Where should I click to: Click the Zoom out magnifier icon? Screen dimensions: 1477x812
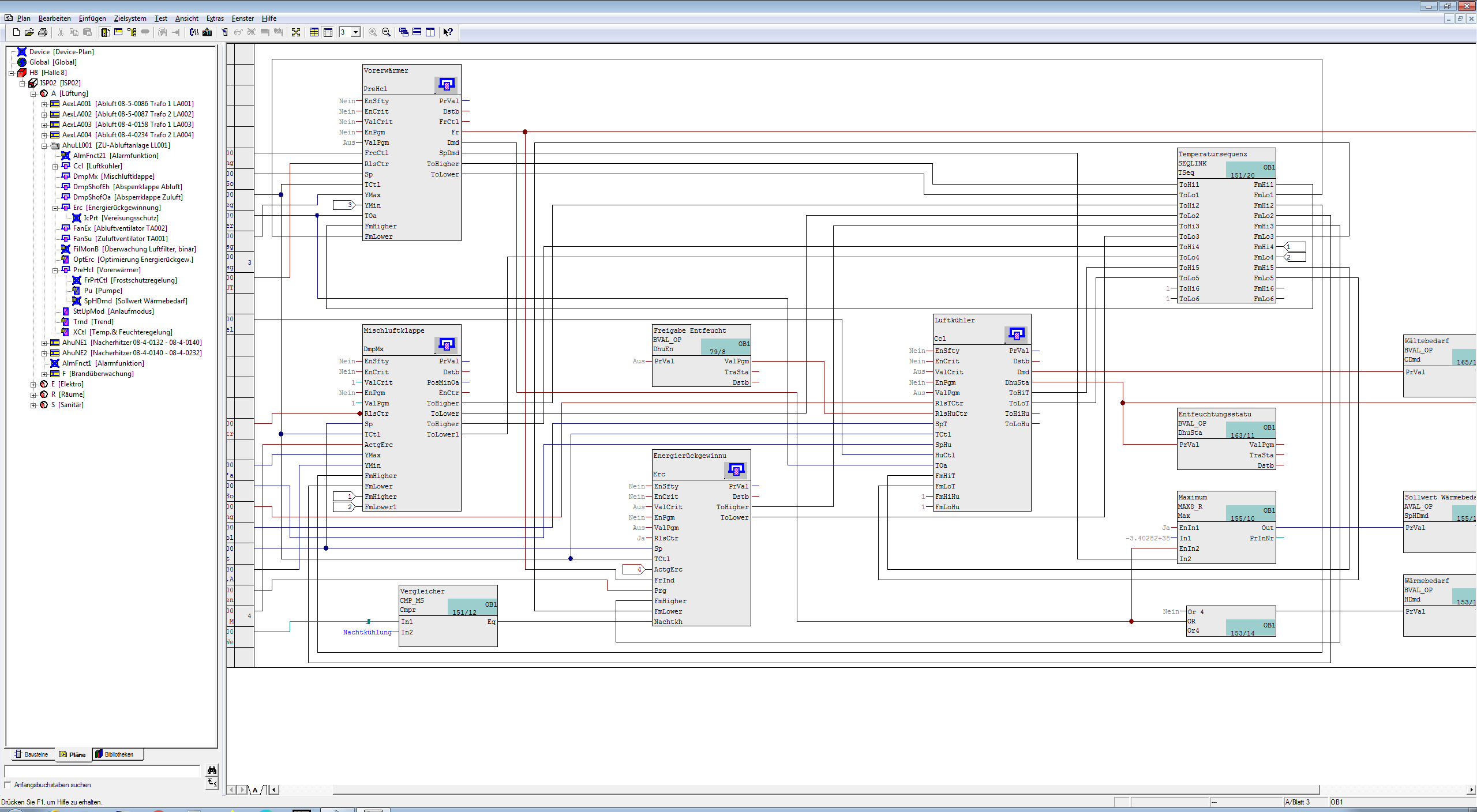click(386, 32)
